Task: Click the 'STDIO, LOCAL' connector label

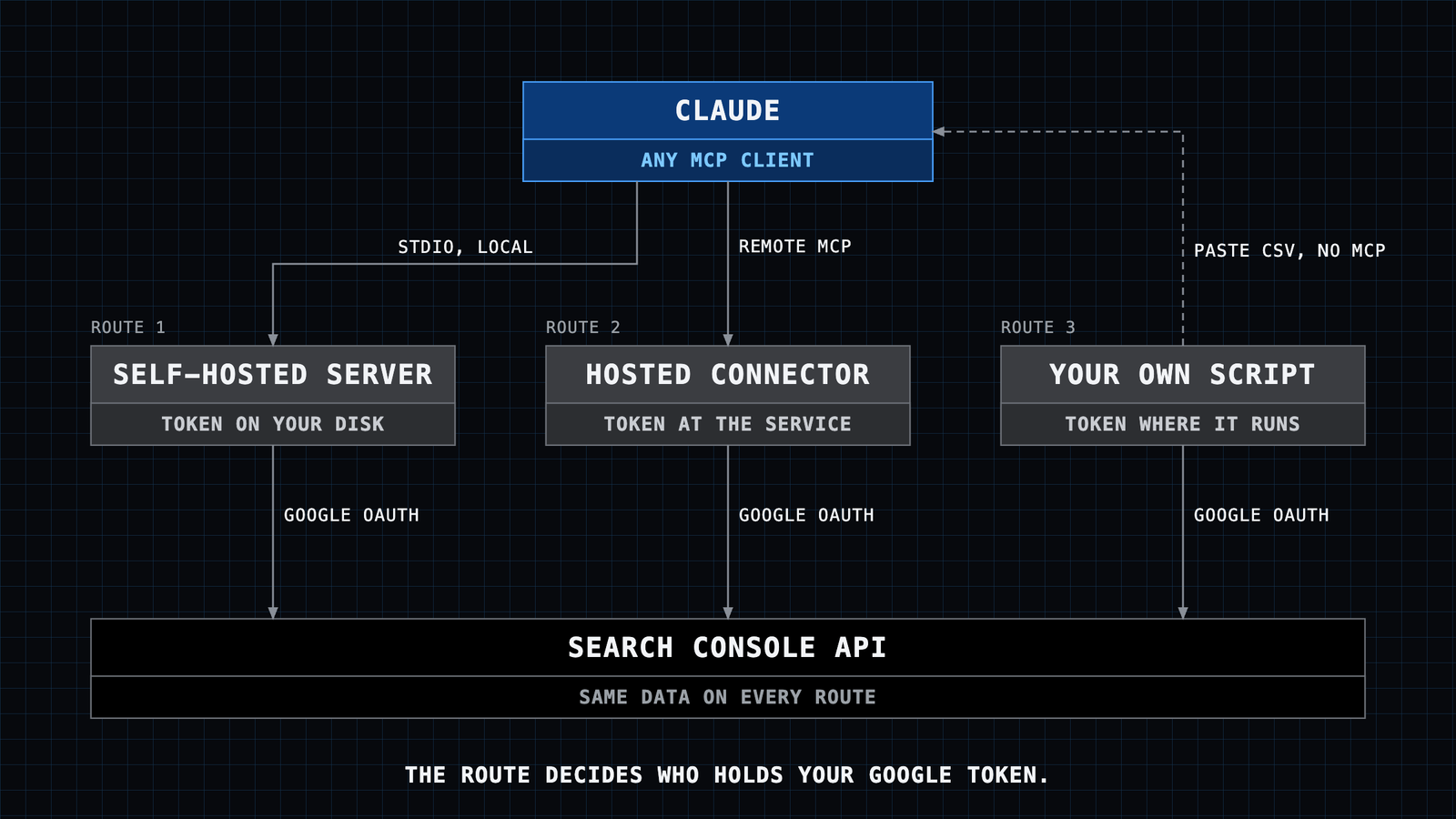Action: [465, 247]
